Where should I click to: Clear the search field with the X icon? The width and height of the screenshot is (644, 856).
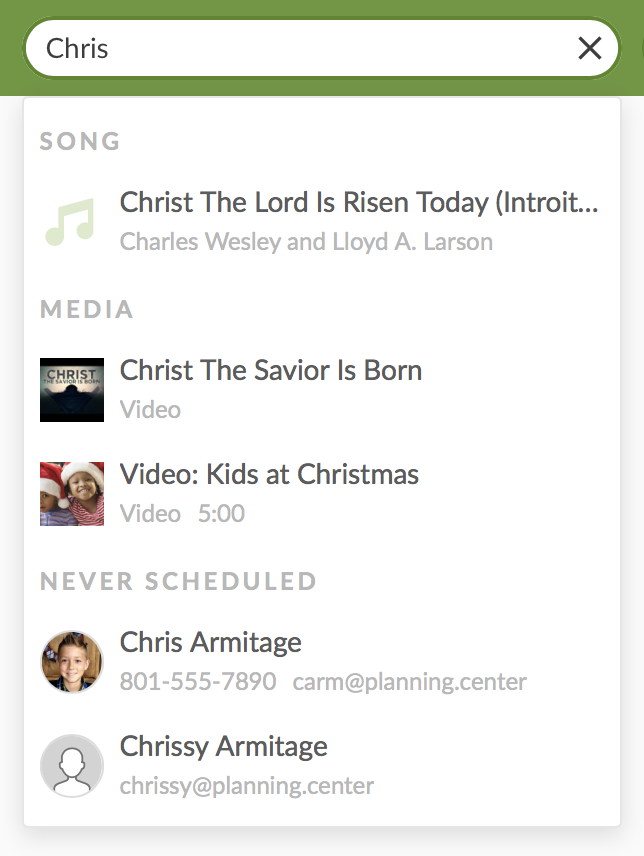590,48
